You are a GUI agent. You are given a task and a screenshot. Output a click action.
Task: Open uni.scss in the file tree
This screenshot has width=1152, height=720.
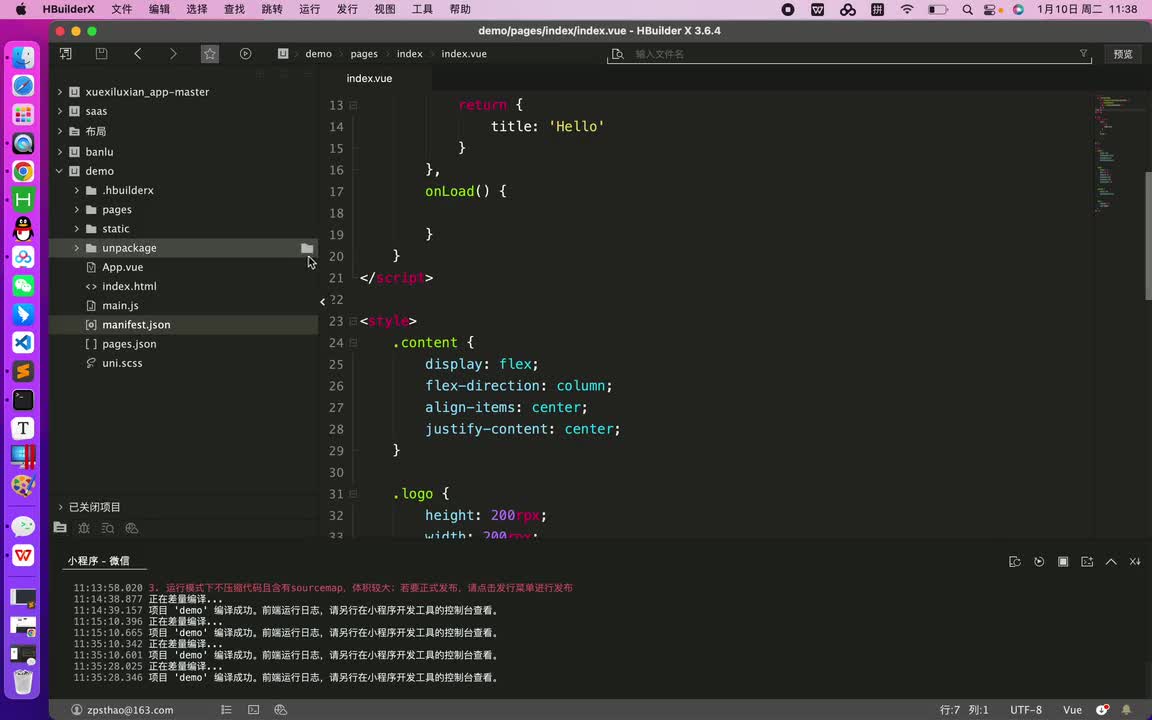[122, 363]
